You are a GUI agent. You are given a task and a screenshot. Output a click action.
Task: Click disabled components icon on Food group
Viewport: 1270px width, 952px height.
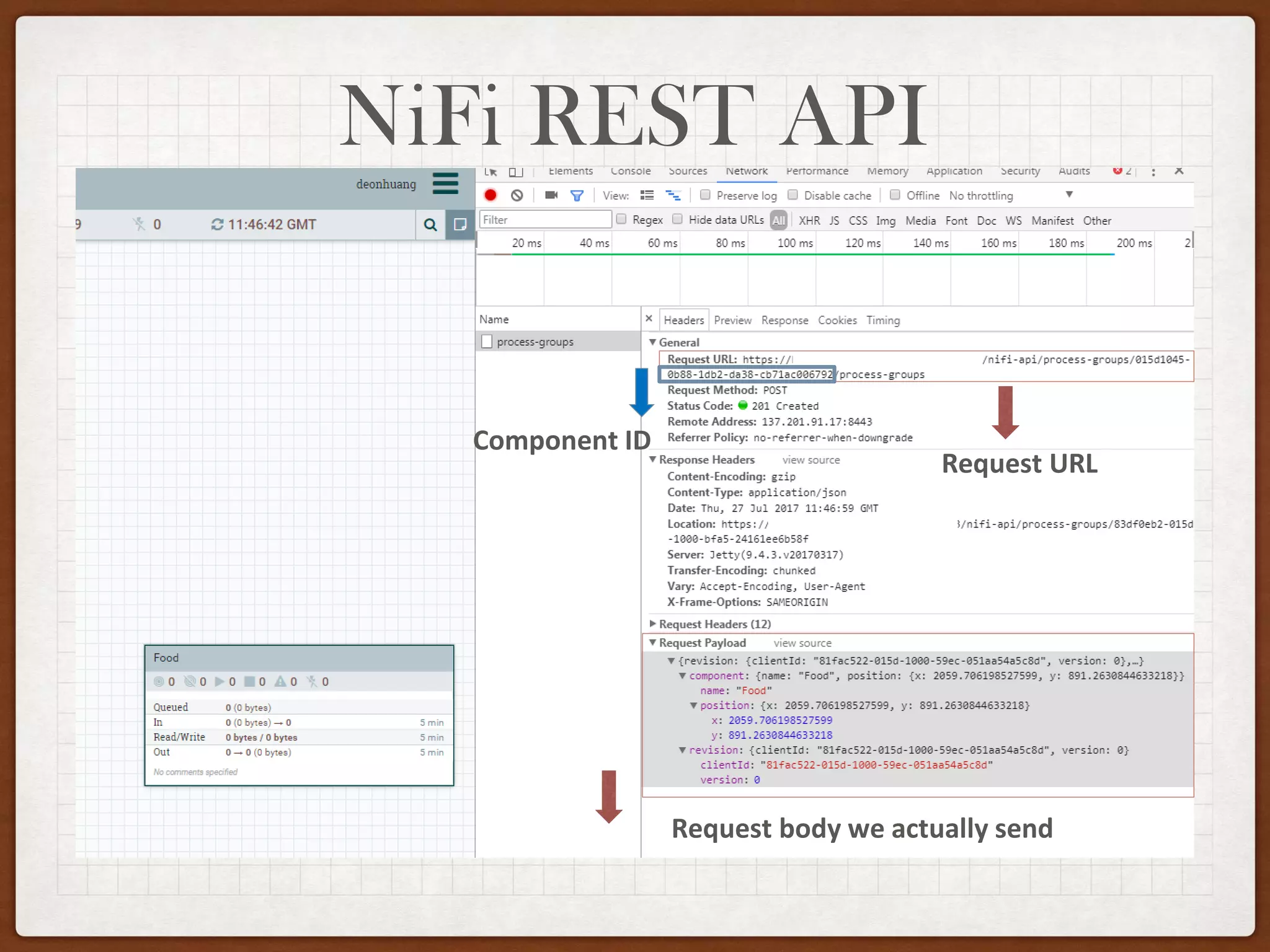click(312, 682)
